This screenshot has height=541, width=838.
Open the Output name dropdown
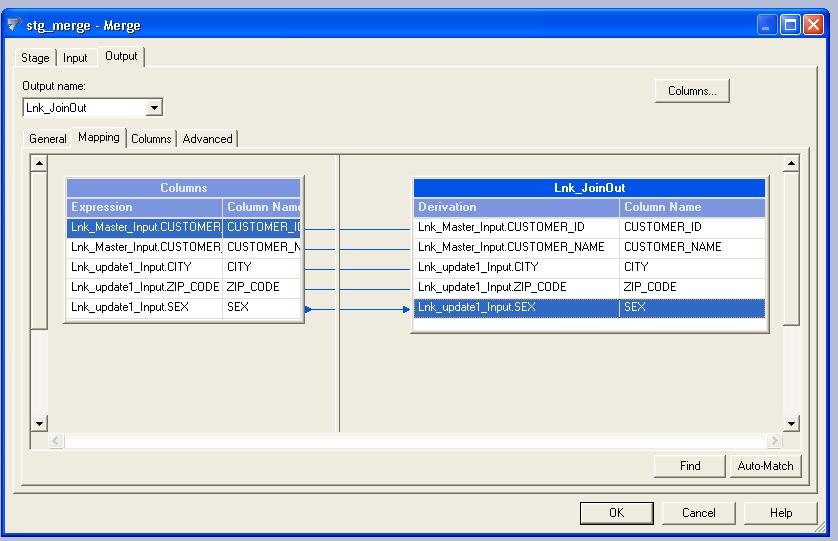coord(154,107)
